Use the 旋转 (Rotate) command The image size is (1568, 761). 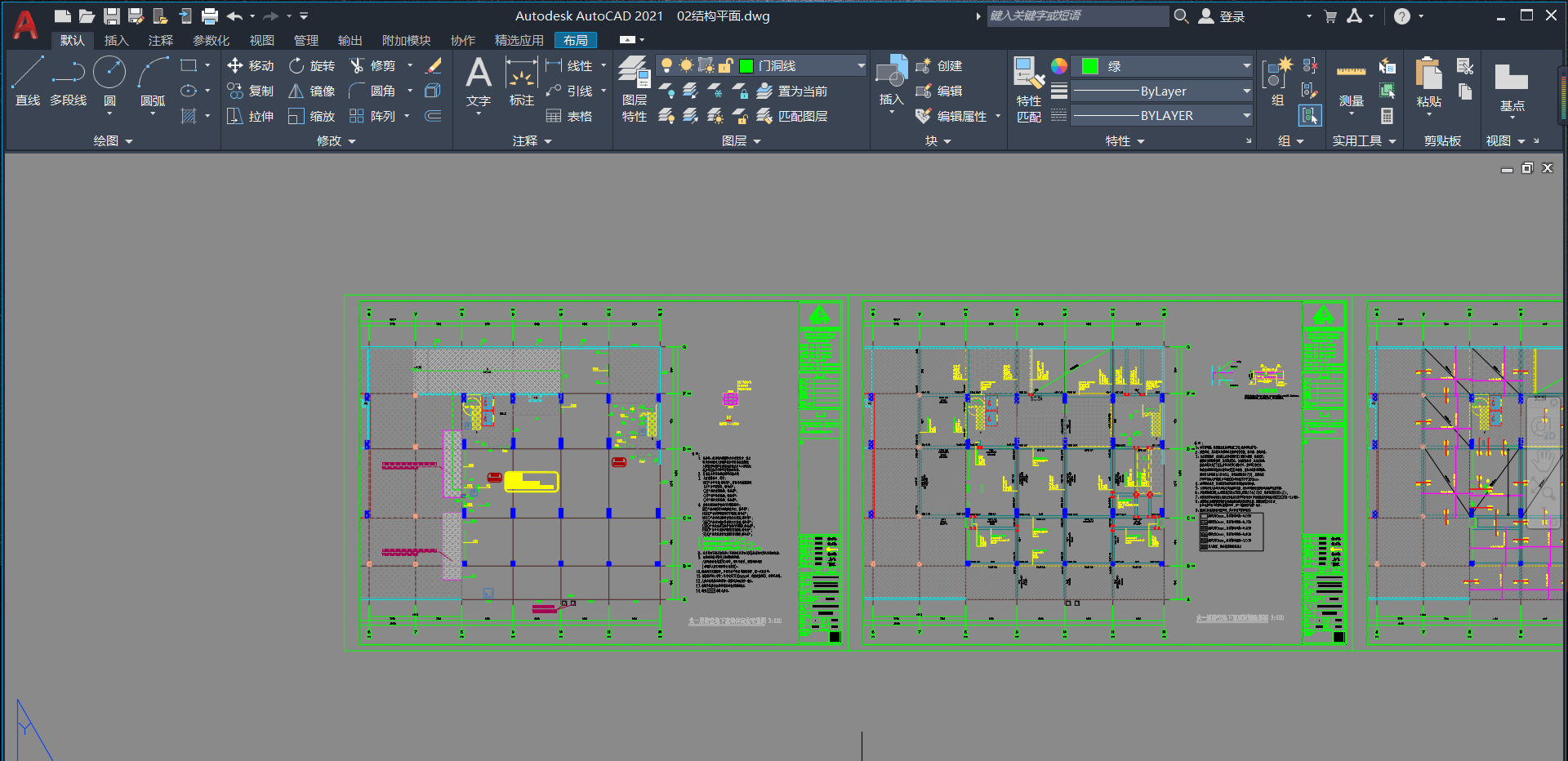[x=312, y=65]
